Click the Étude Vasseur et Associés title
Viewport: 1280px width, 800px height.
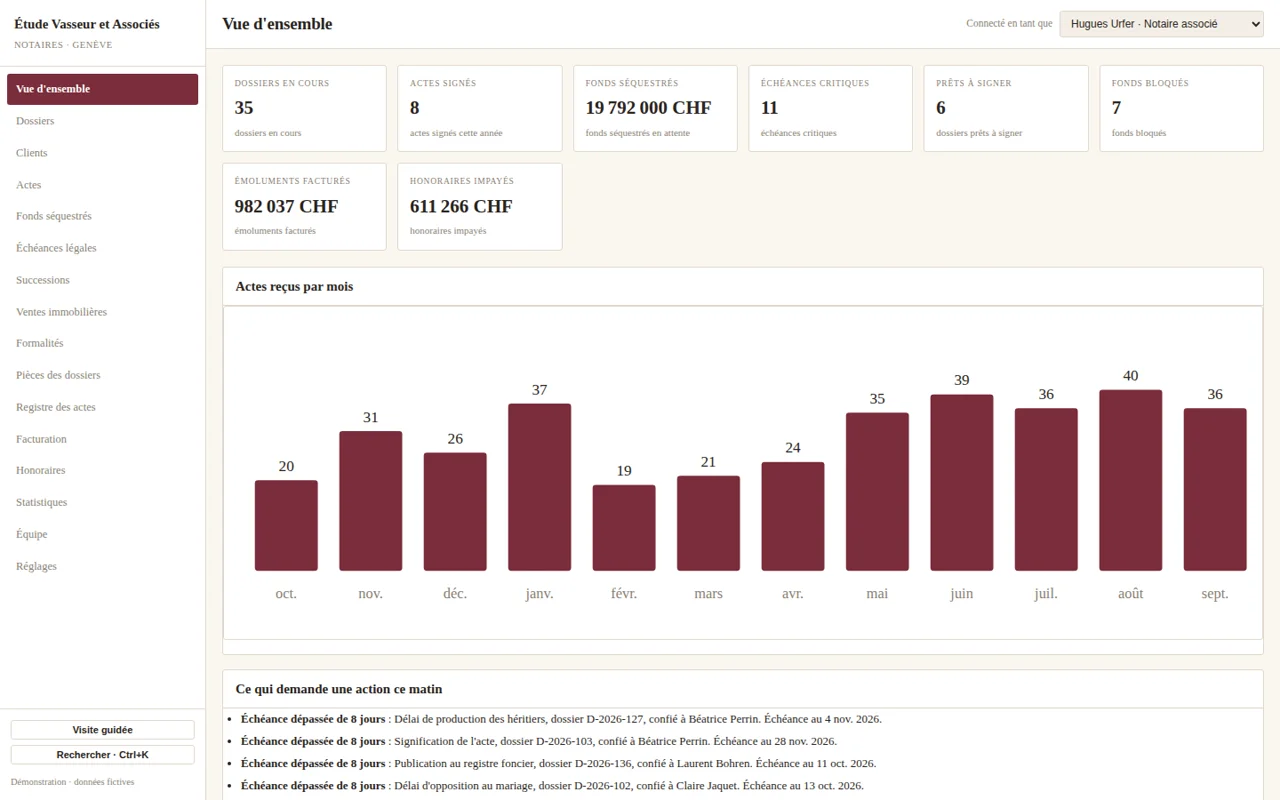point(87,24)
